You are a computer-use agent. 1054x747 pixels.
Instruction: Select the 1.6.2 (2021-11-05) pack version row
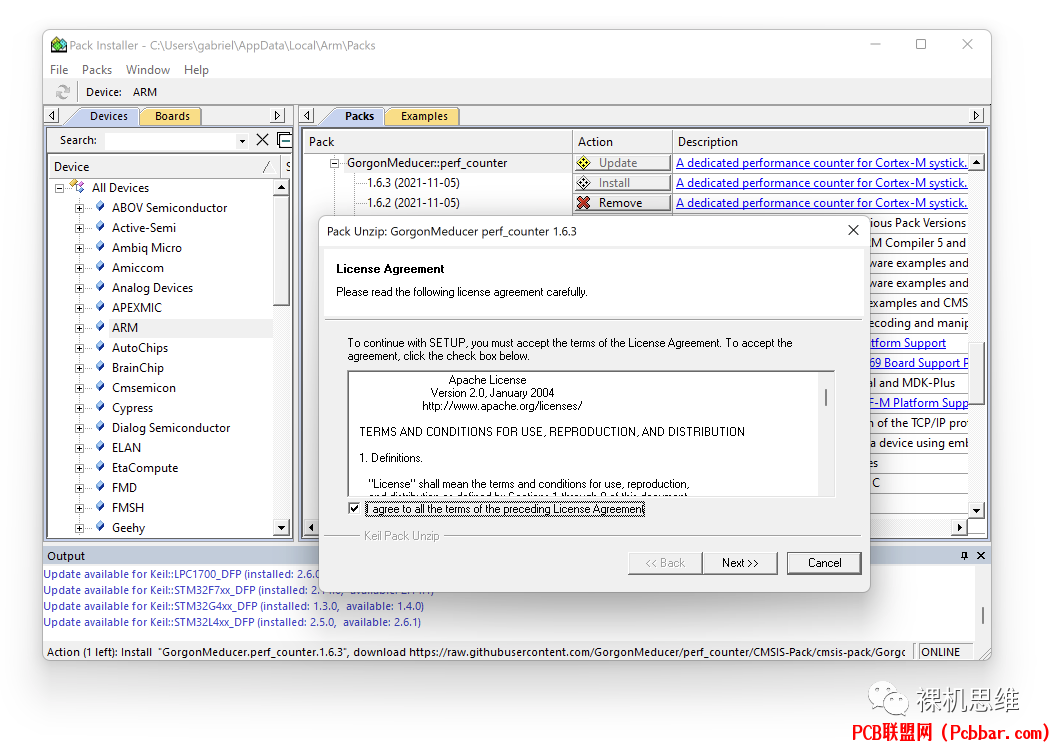(x=413, y=202)
